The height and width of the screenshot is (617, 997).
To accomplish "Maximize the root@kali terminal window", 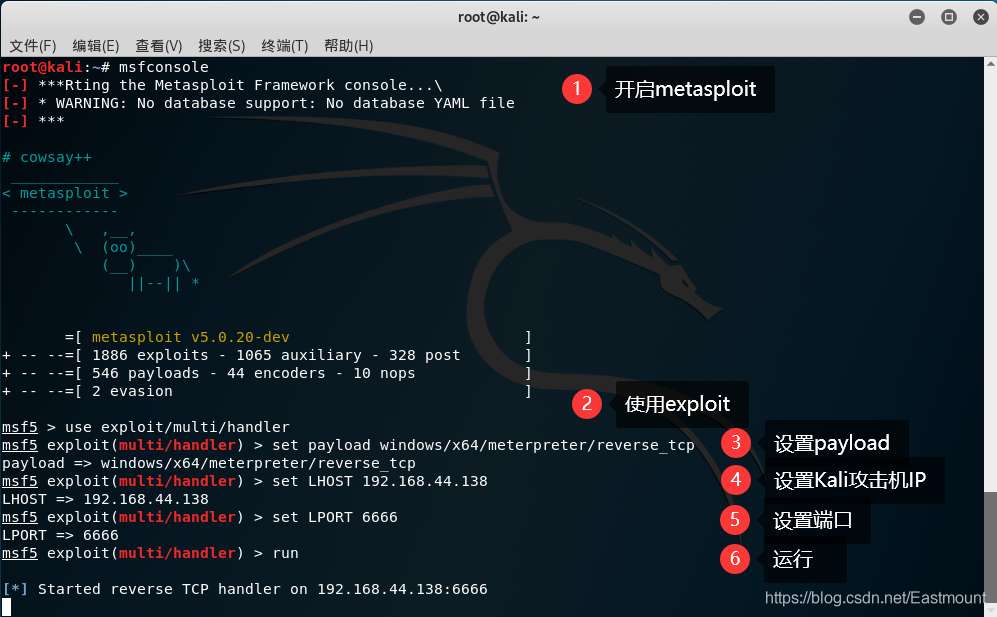I will tap(949, 17).
